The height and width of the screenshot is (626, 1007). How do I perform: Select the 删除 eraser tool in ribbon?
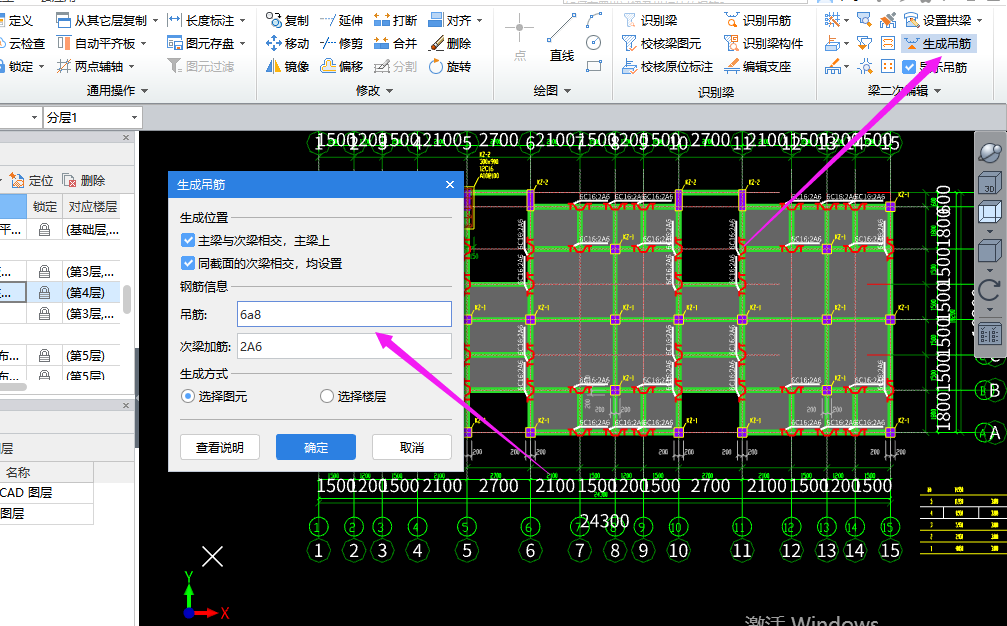(450, 44)
